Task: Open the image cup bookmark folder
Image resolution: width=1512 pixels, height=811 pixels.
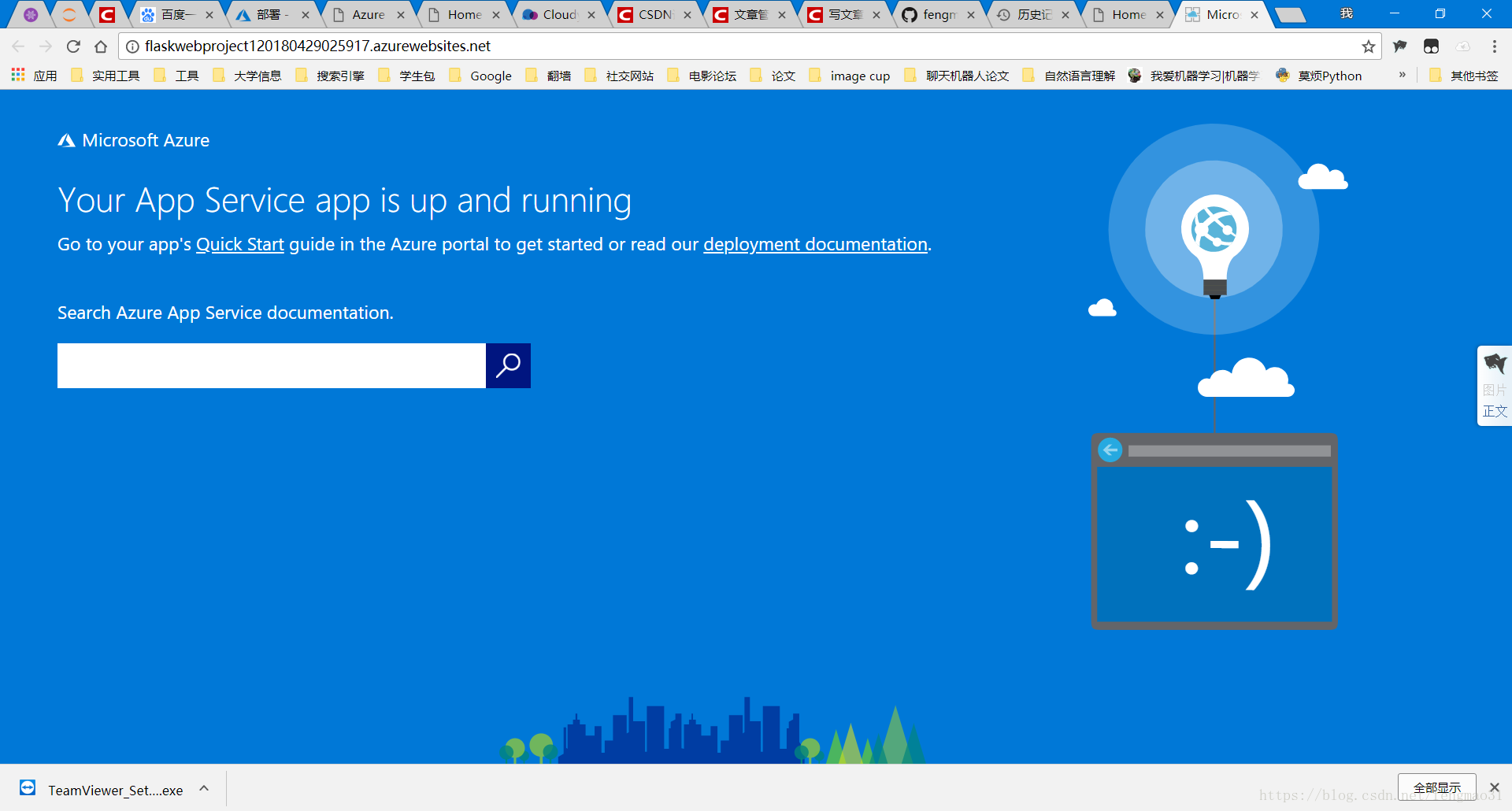Action: (850, 76)
